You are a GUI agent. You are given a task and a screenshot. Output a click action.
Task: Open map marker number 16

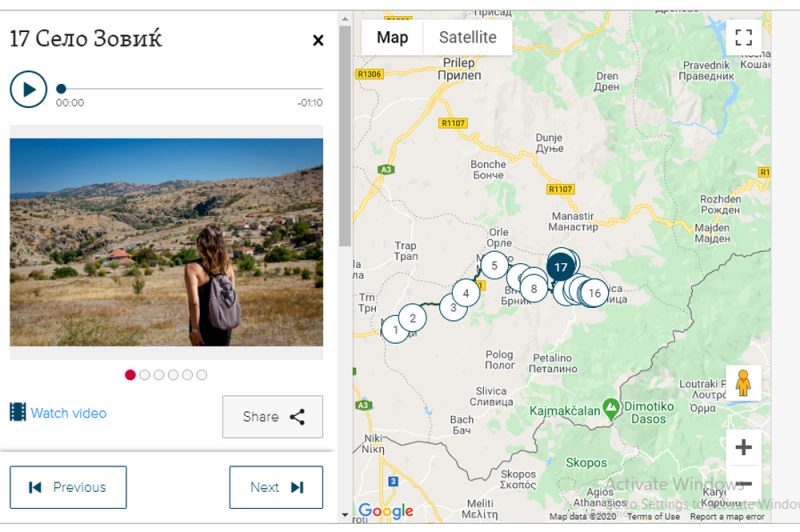click(x=594, y=293)
